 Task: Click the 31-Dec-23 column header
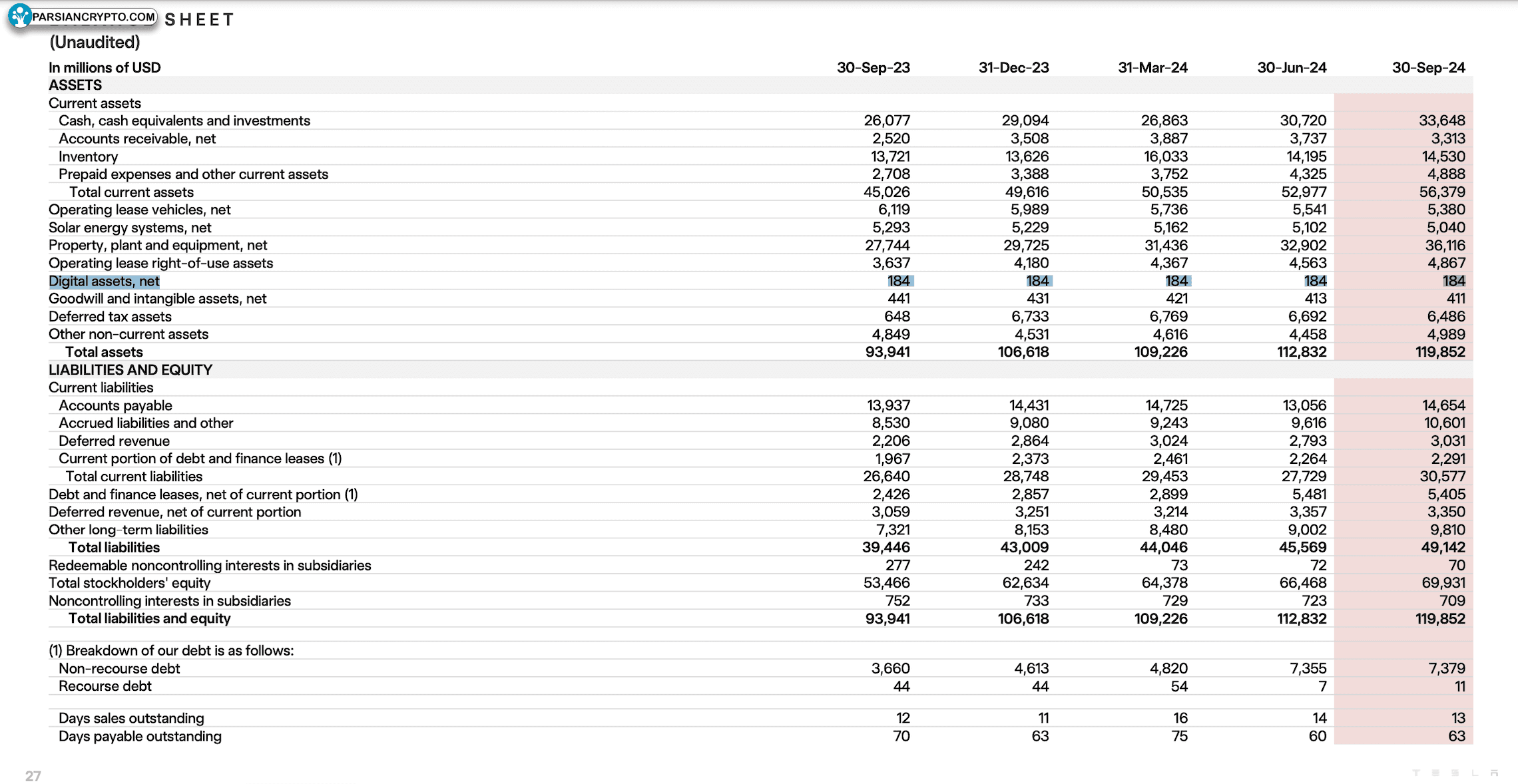[x=1013, y=68]
